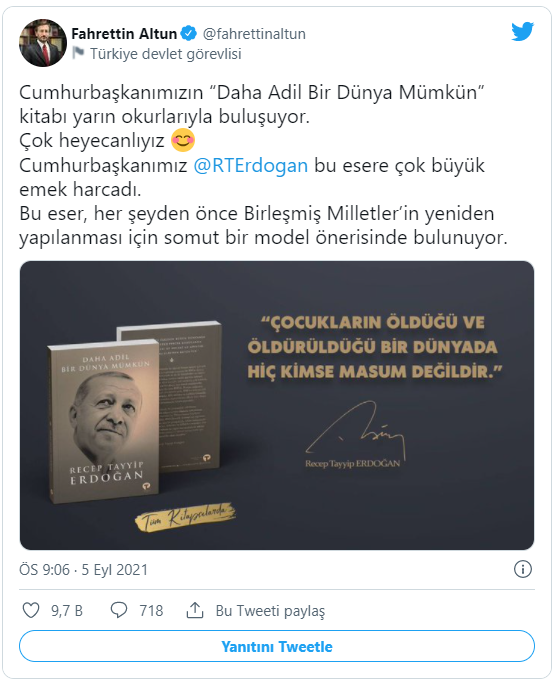
Task: Open Fahrettin Altun's profile picture
Action: click(43, 43)
